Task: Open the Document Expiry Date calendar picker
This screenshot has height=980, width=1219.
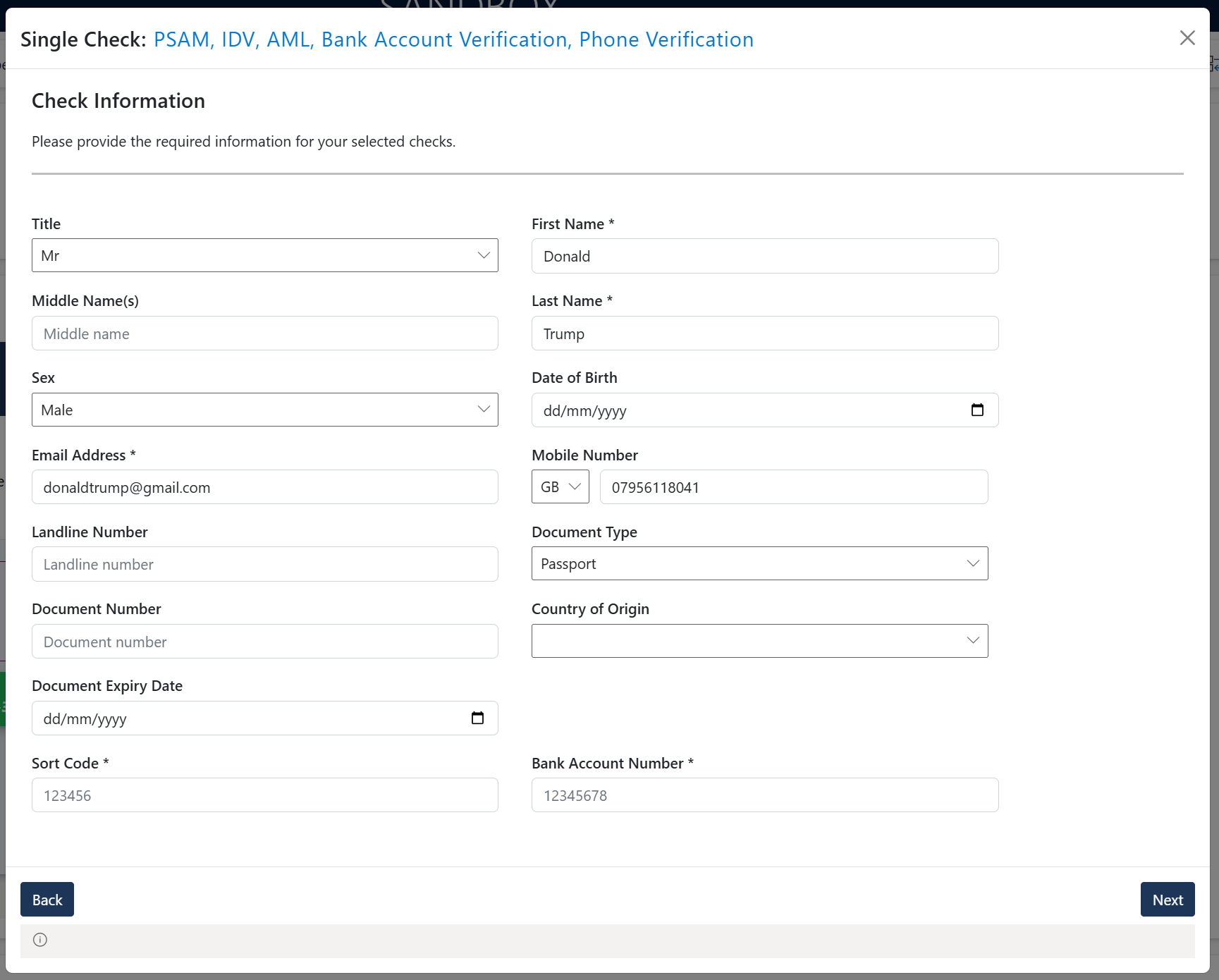Action: click(477, 718)
